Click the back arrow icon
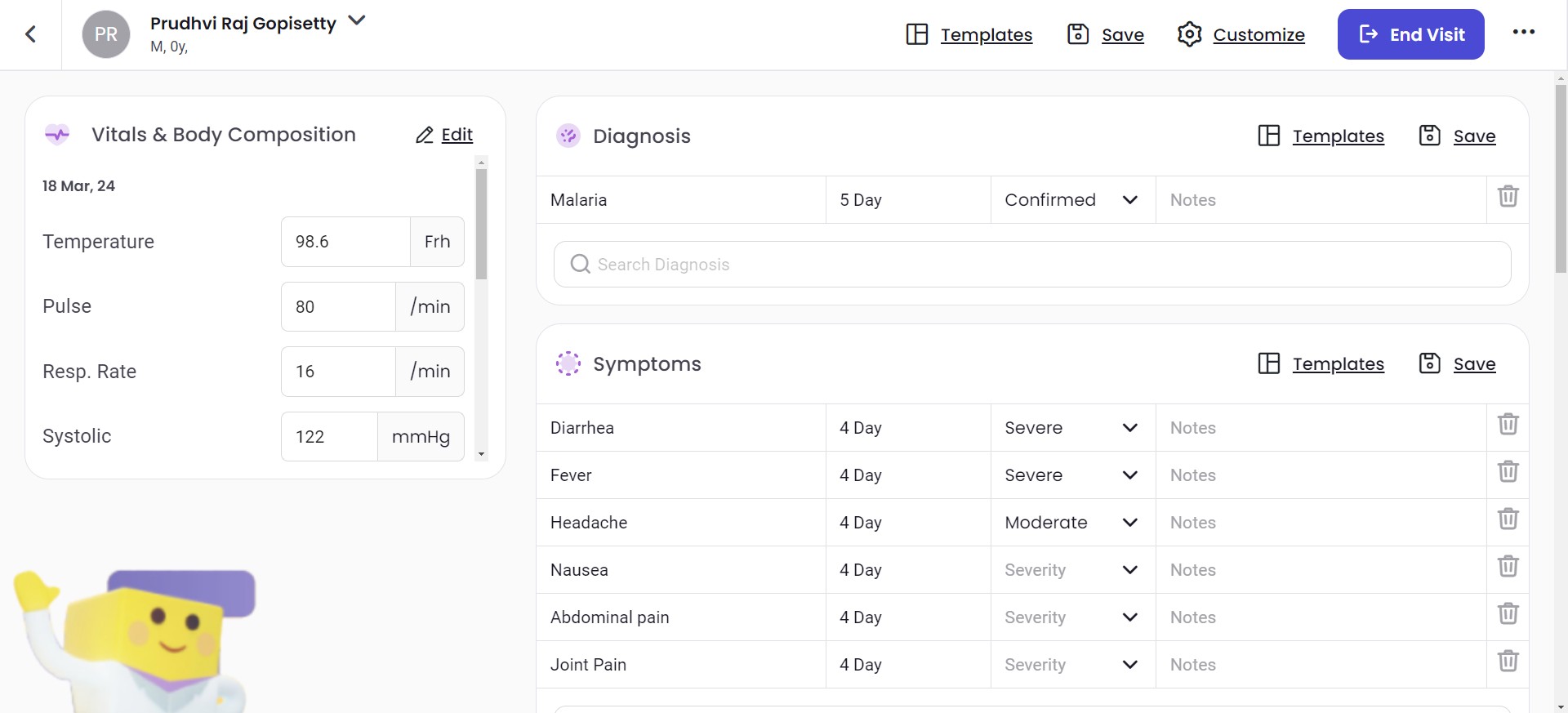 31,34
